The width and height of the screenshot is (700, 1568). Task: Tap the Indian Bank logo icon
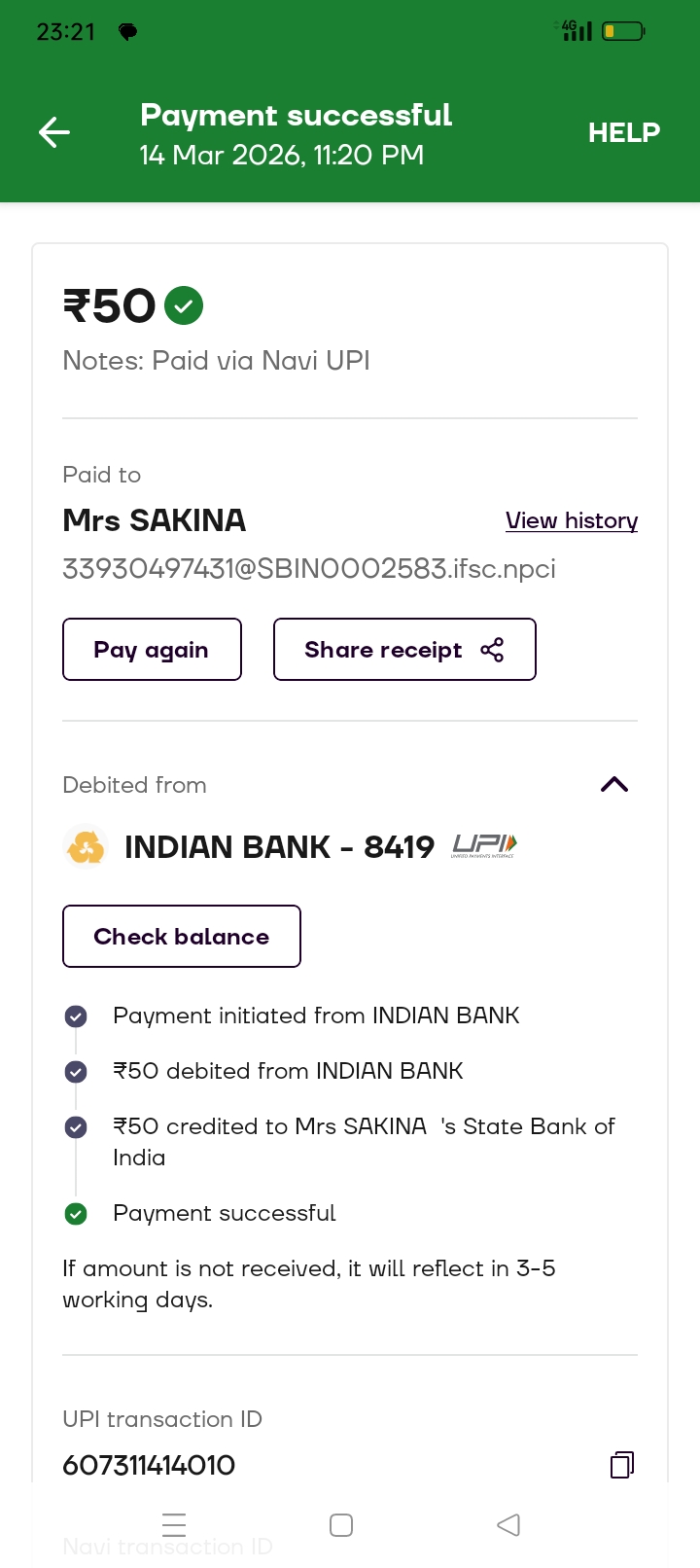(86, 846)
